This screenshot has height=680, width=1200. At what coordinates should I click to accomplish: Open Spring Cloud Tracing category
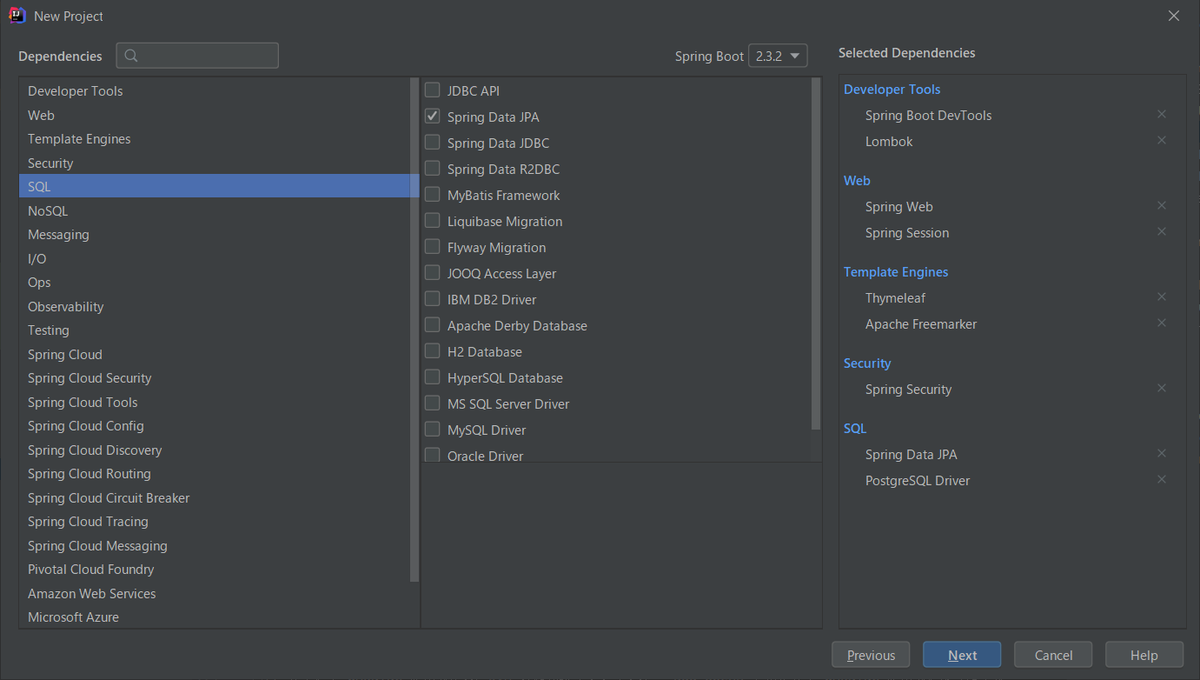click(214, 521)
